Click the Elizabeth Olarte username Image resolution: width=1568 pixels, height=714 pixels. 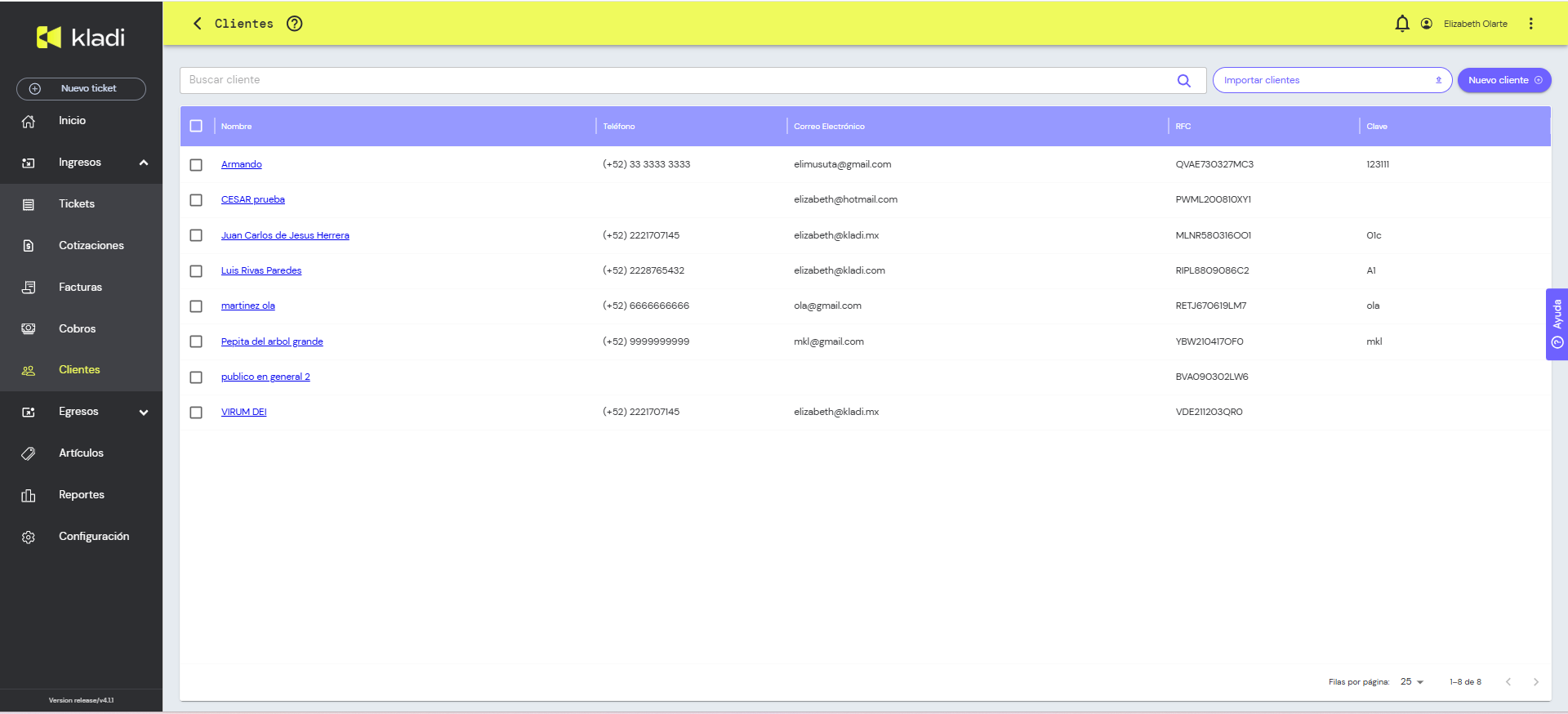pos(1476,24)
